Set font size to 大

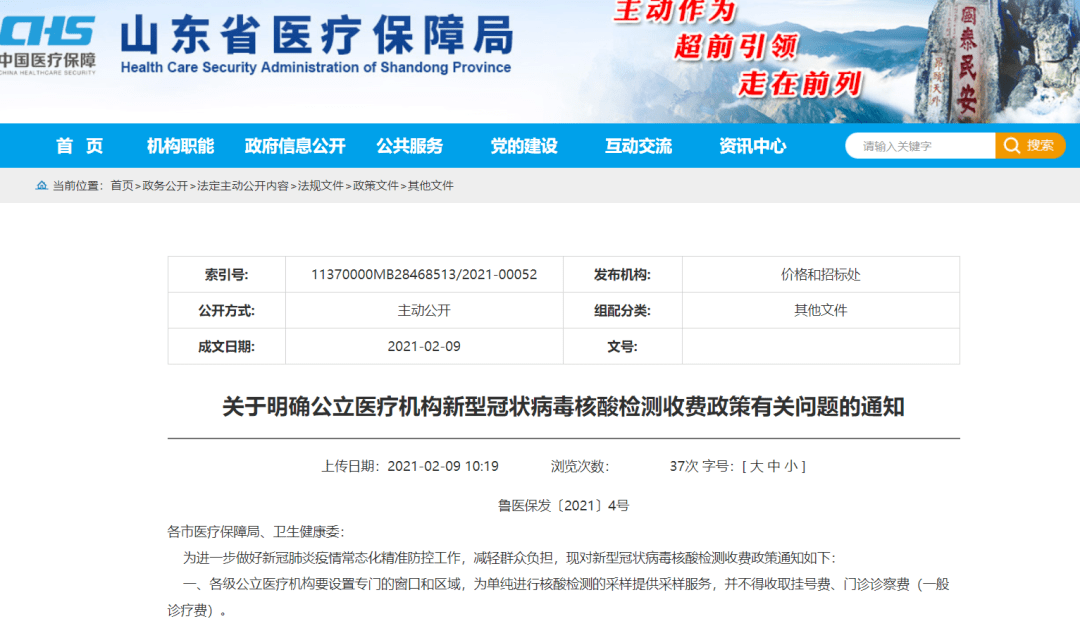click(x=756, y=466)
